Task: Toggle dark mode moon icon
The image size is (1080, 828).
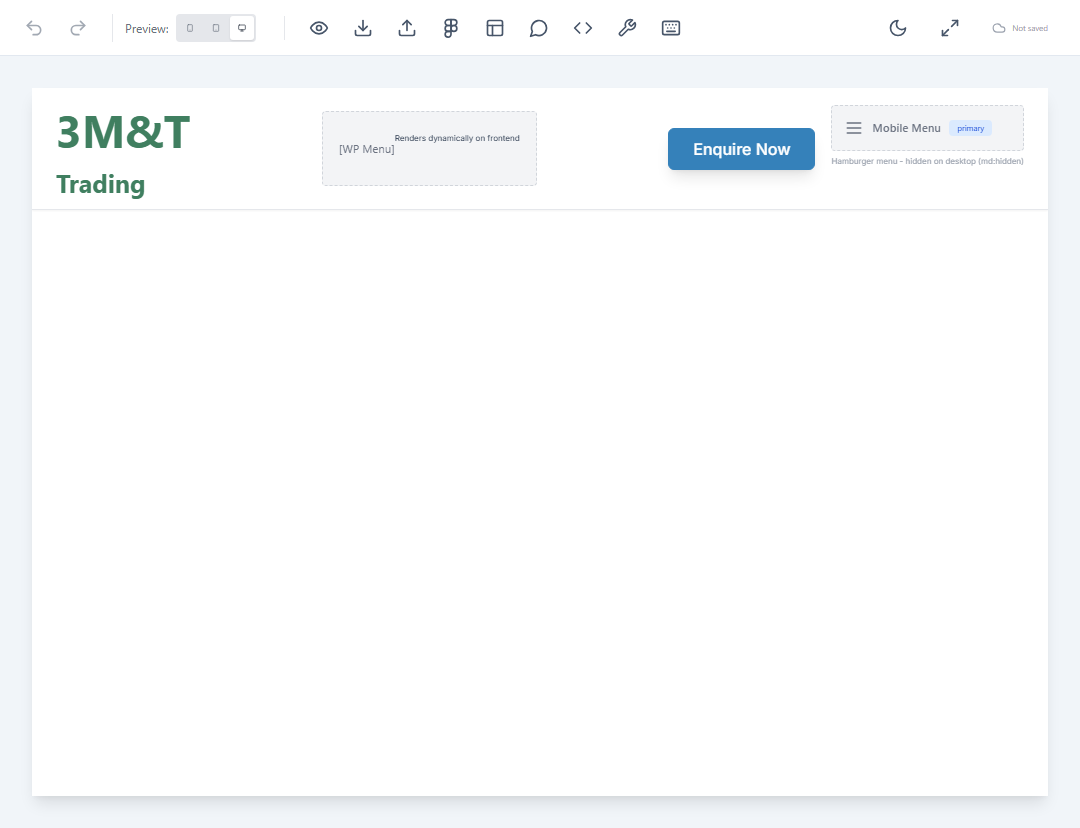Action: coord(897,28)
